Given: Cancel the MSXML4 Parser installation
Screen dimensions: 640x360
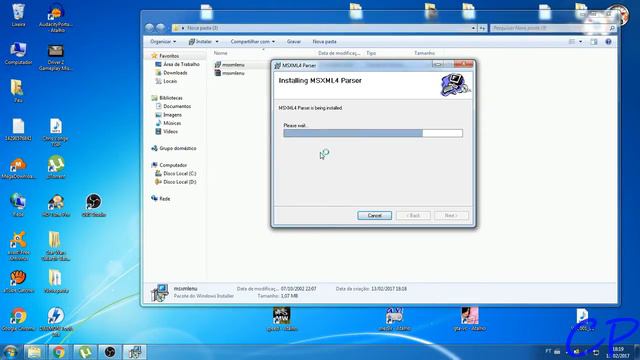Looking at the screenshot, I should point(374,216).
